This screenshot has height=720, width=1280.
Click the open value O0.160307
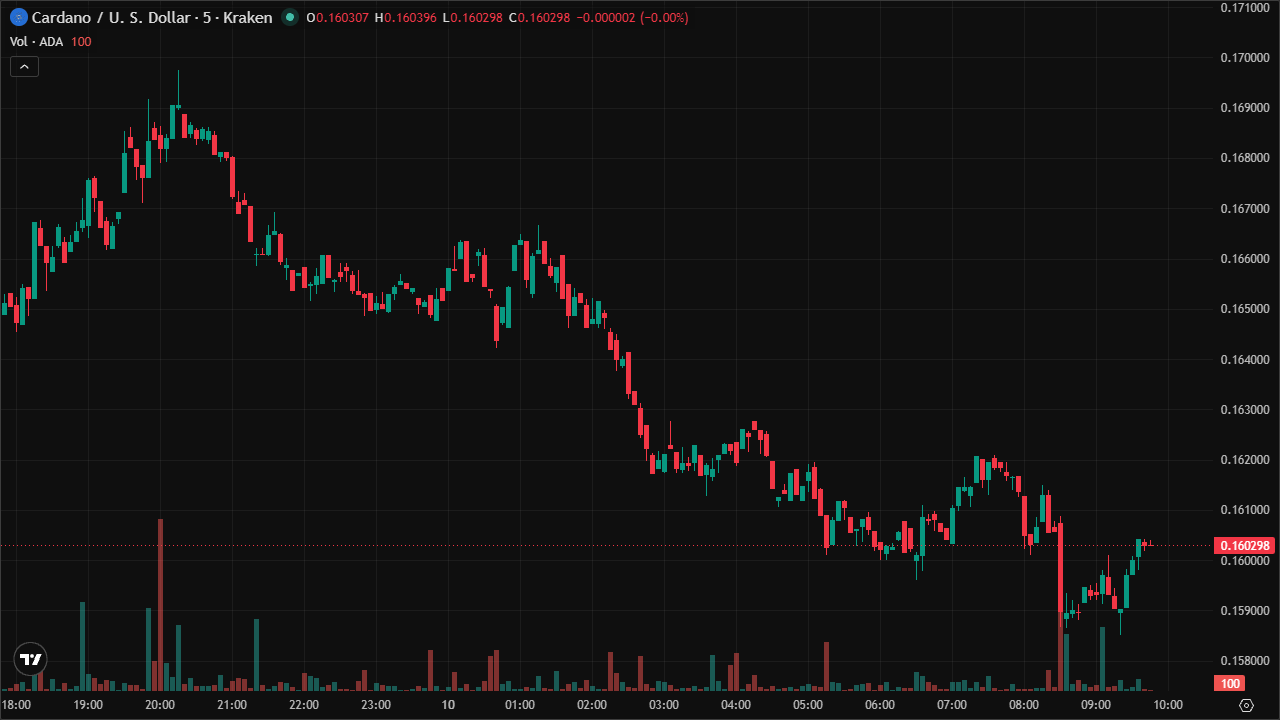(x=337, y=18)
